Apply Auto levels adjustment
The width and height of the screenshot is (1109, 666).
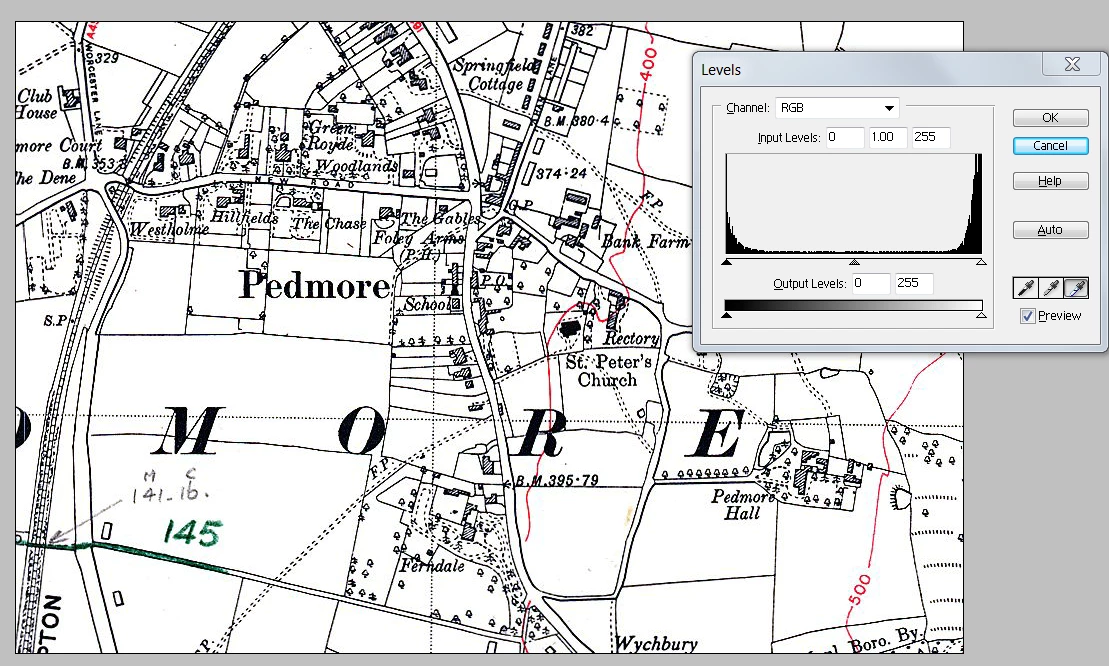click(x=1050, y=230)
